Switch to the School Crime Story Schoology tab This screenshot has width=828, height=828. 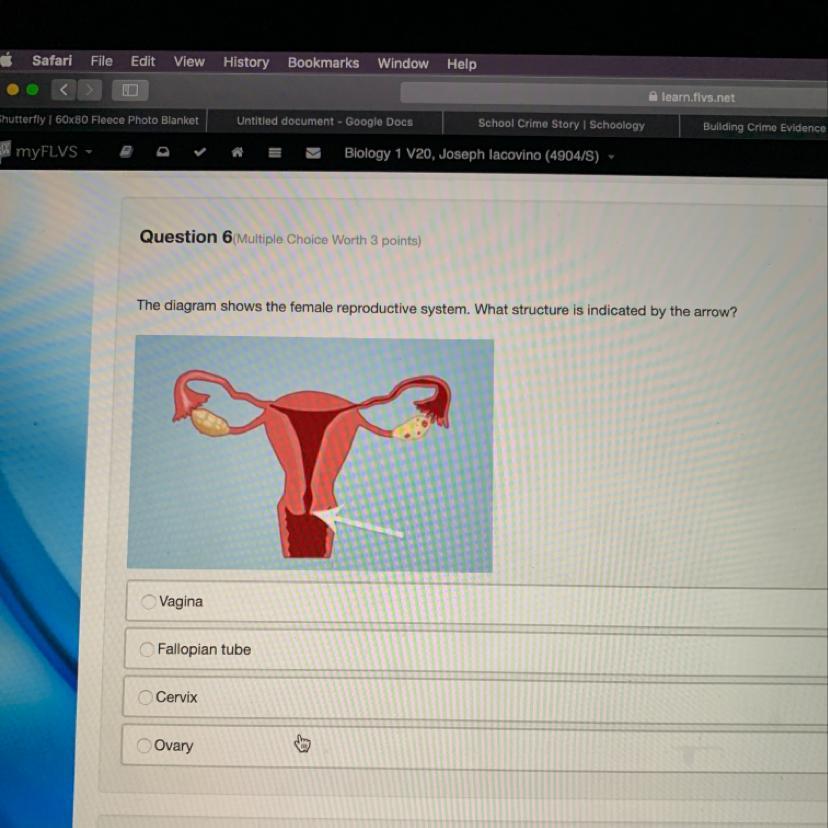tap(561, 124)
